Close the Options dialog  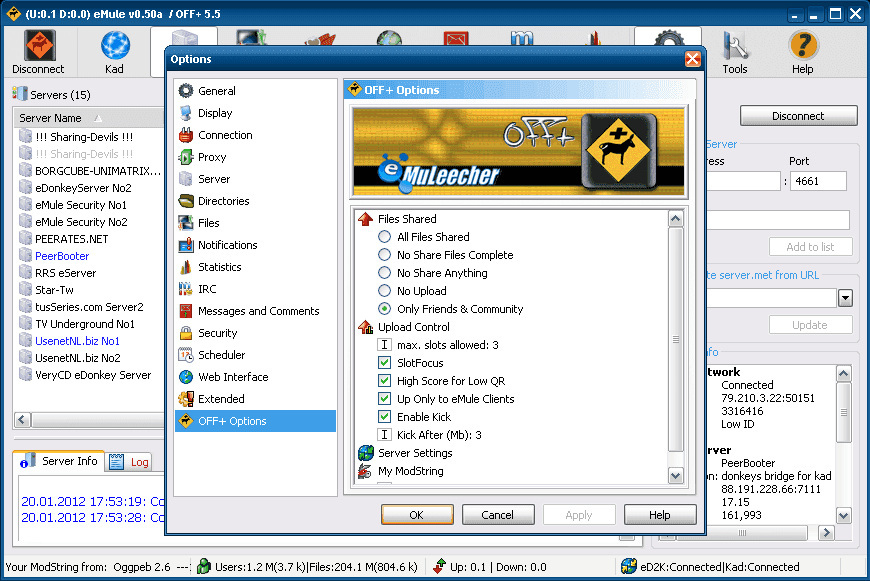click(x=692, y=59)
